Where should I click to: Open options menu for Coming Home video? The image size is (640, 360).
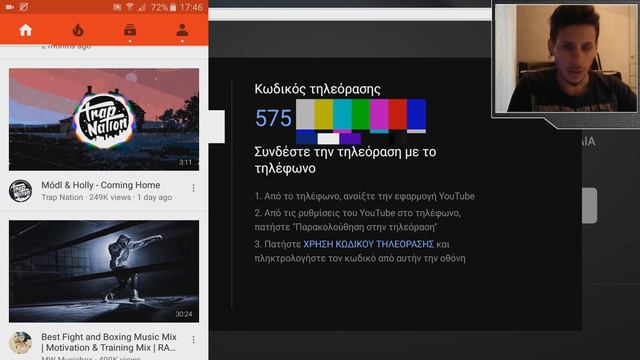193,188
